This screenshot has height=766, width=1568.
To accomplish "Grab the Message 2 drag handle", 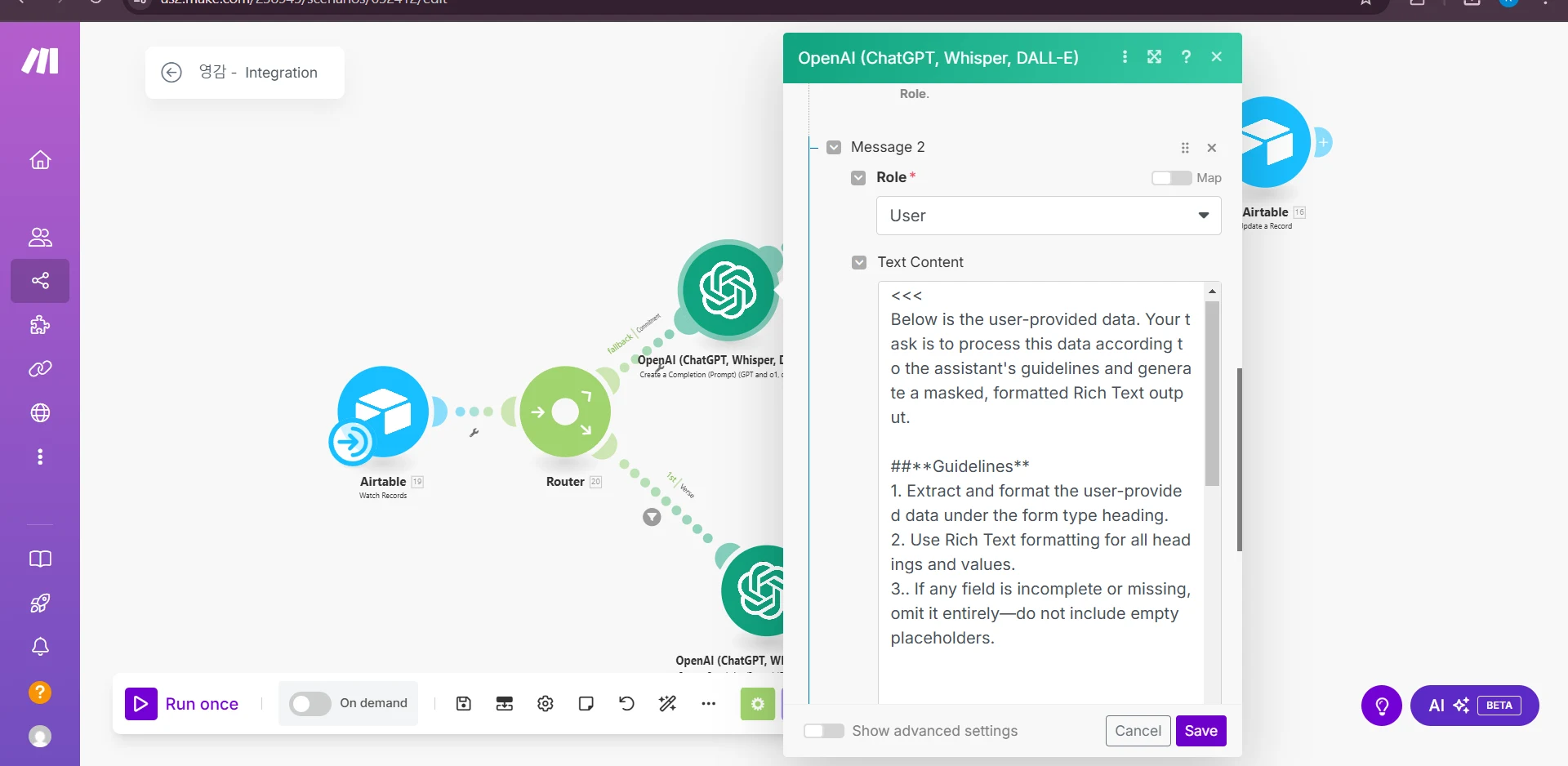I will coord(1185,148).
